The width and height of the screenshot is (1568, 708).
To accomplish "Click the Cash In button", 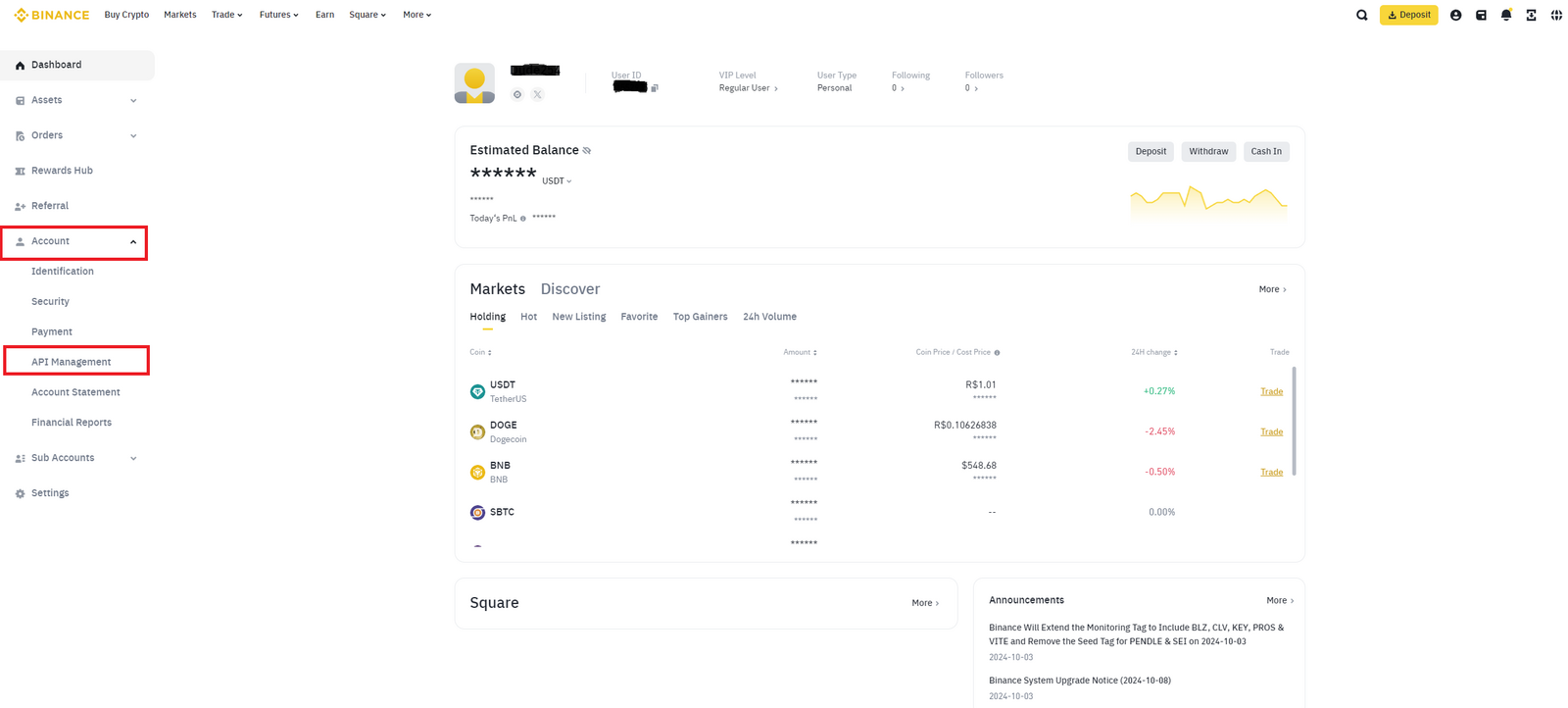I will click(x=1266, y=152).
